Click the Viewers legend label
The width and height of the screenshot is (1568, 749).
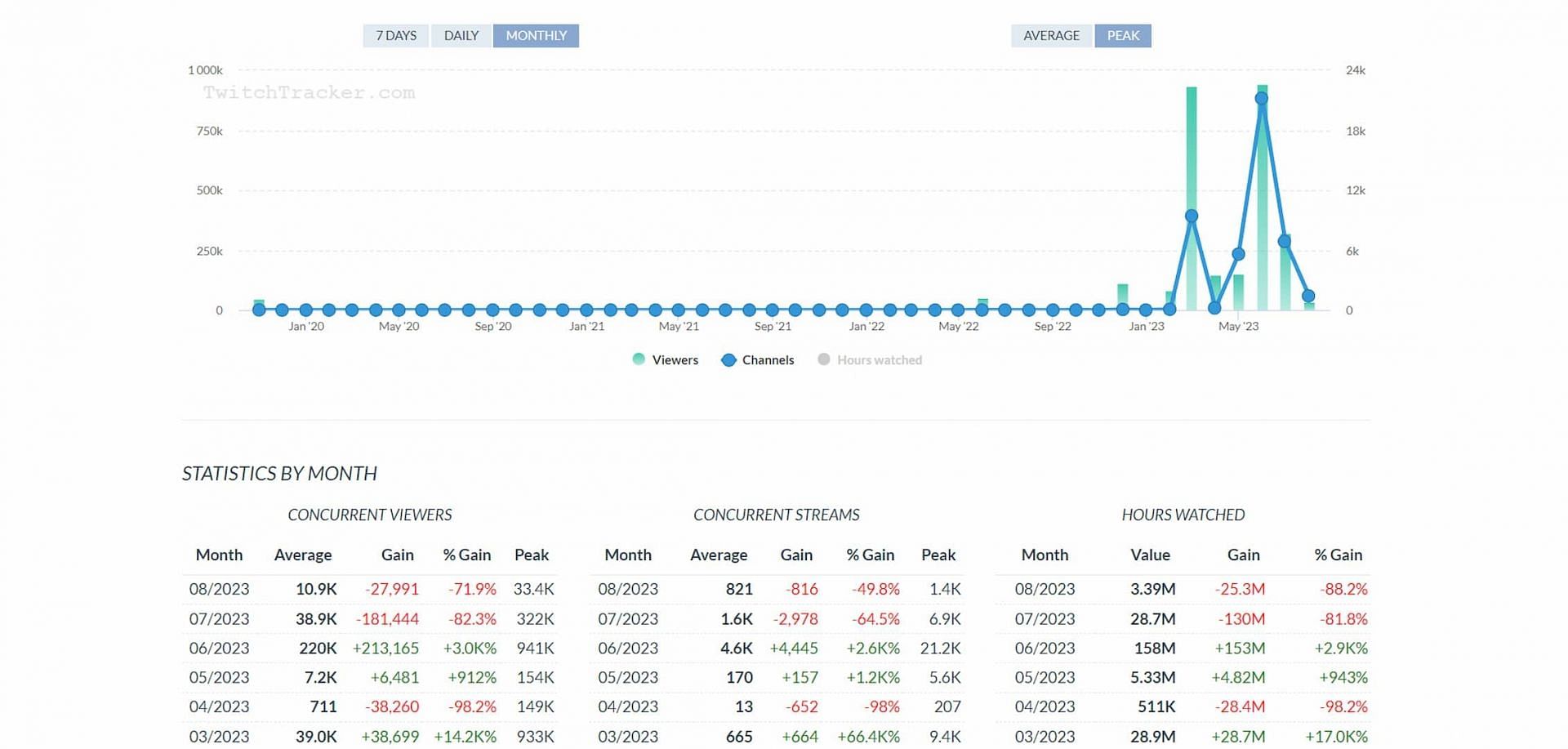[675, 360]
